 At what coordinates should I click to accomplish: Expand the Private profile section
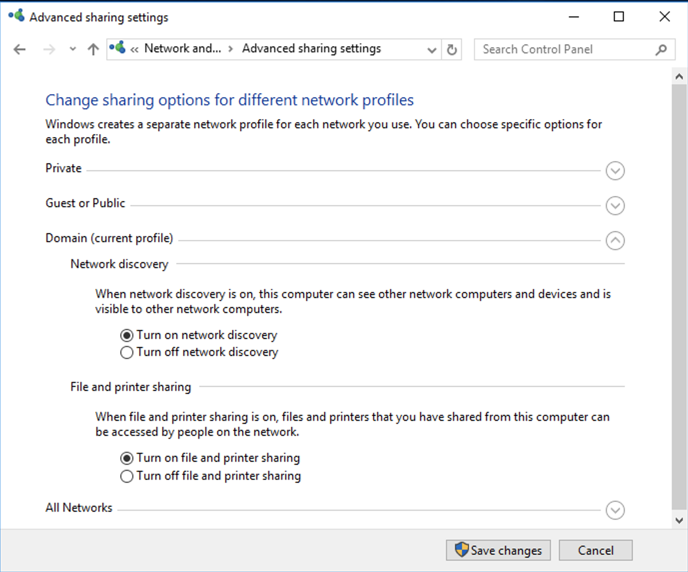tap(616, 170)
